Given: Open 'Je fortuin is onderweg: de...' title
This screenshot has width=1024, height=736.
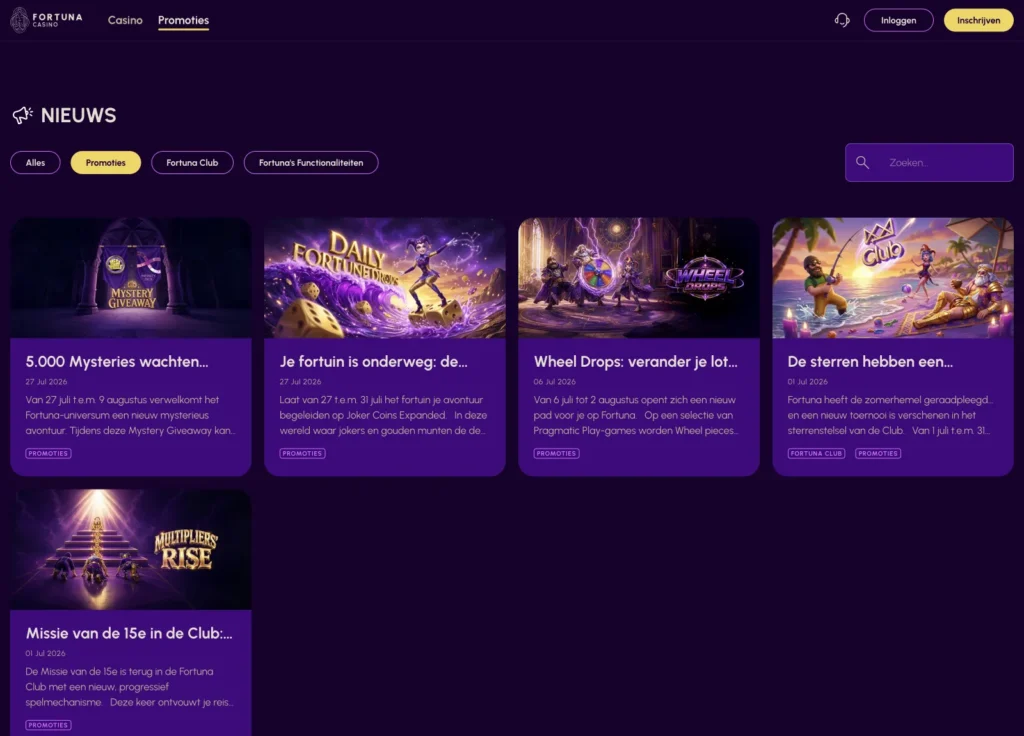Looking at the screenshot, I should pyautogui.click(x=374, y=362).
